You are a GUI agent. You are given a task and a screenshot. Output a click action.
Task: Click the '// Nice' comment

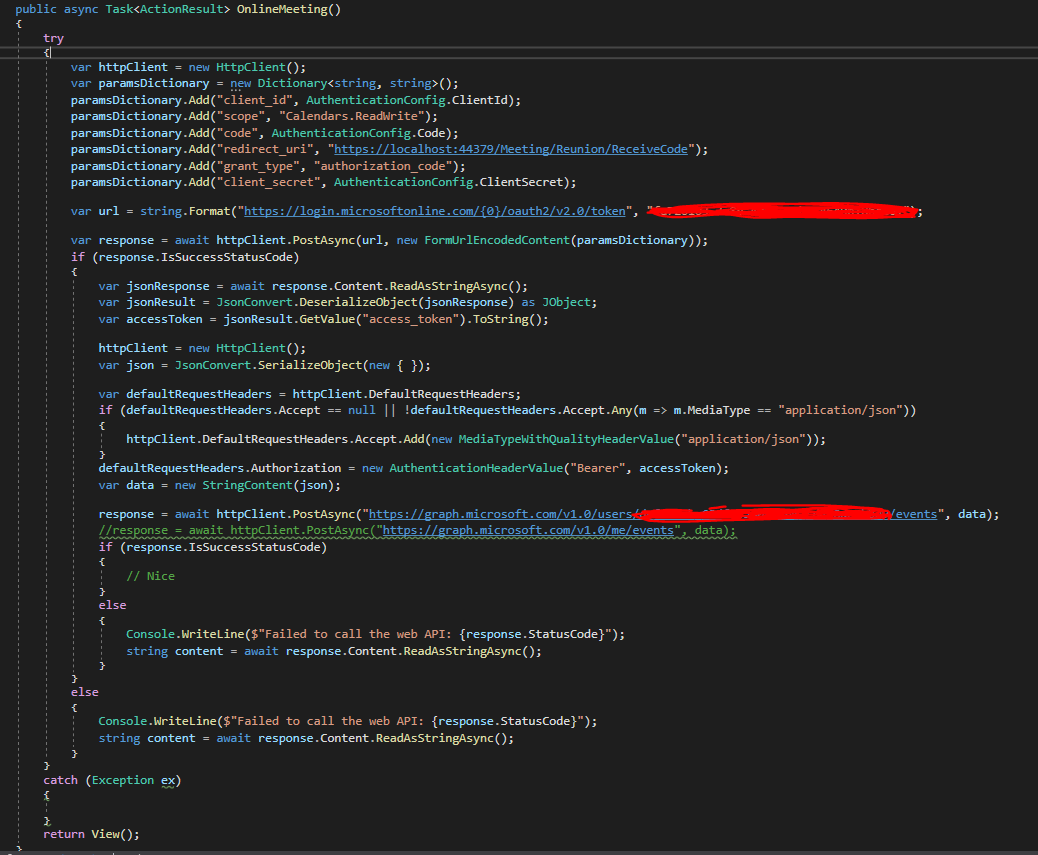pyautogui.click(x=150, y=576)
